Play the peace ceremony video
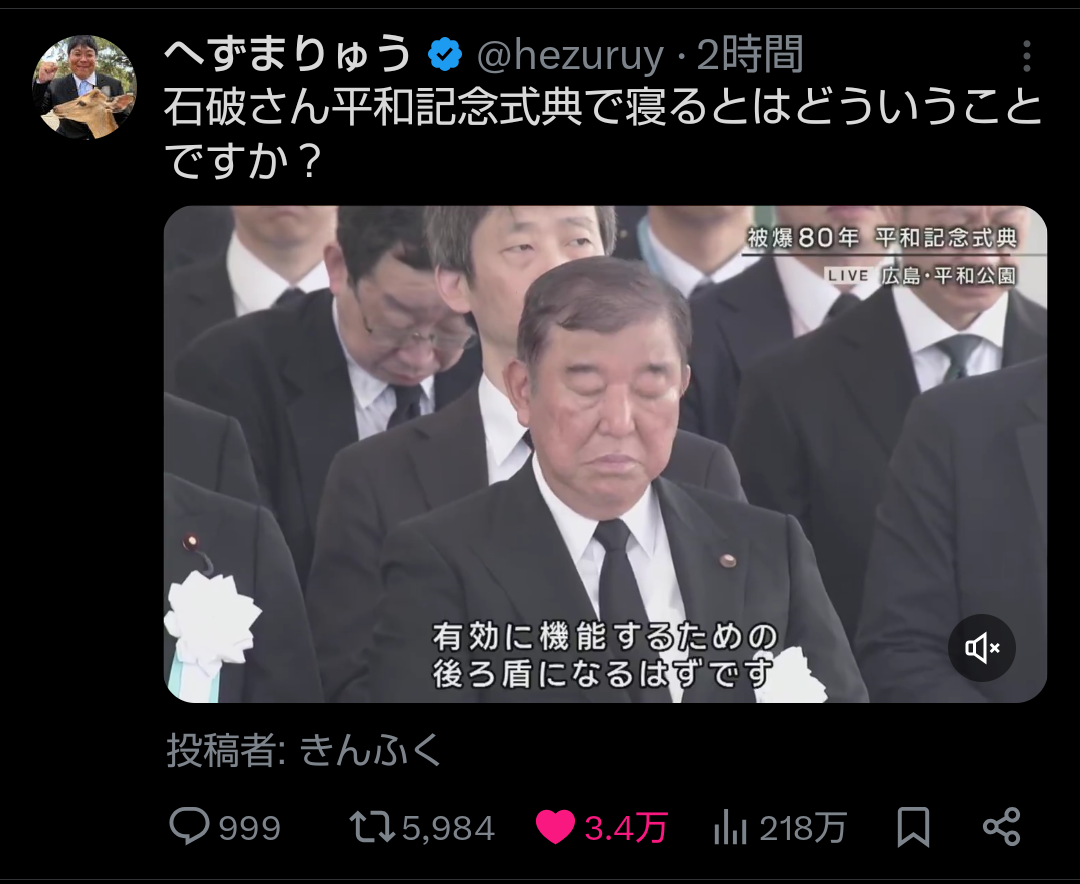 click(x=605, y=454)
